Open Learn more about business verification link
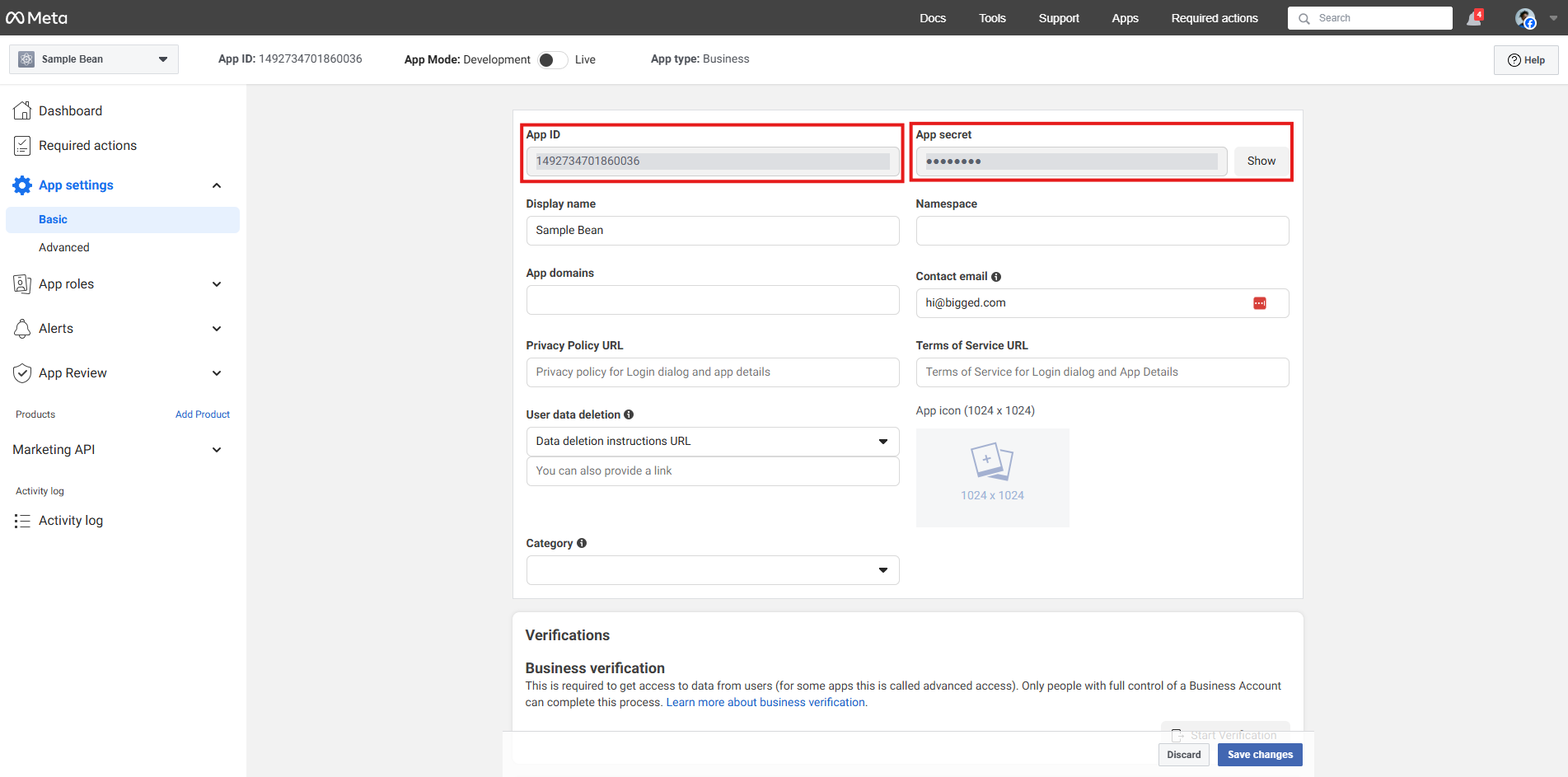 (x=765, y=703)
